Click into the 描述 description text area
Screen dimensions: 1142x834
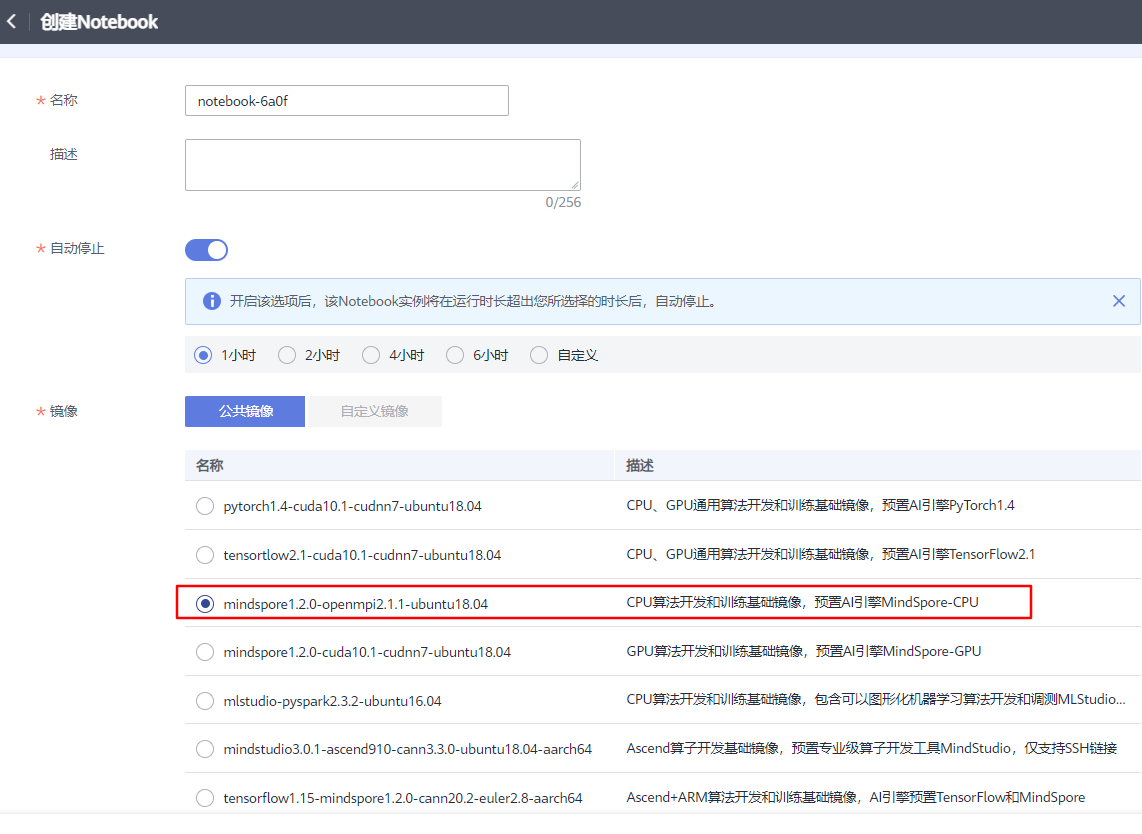[383, 165]
